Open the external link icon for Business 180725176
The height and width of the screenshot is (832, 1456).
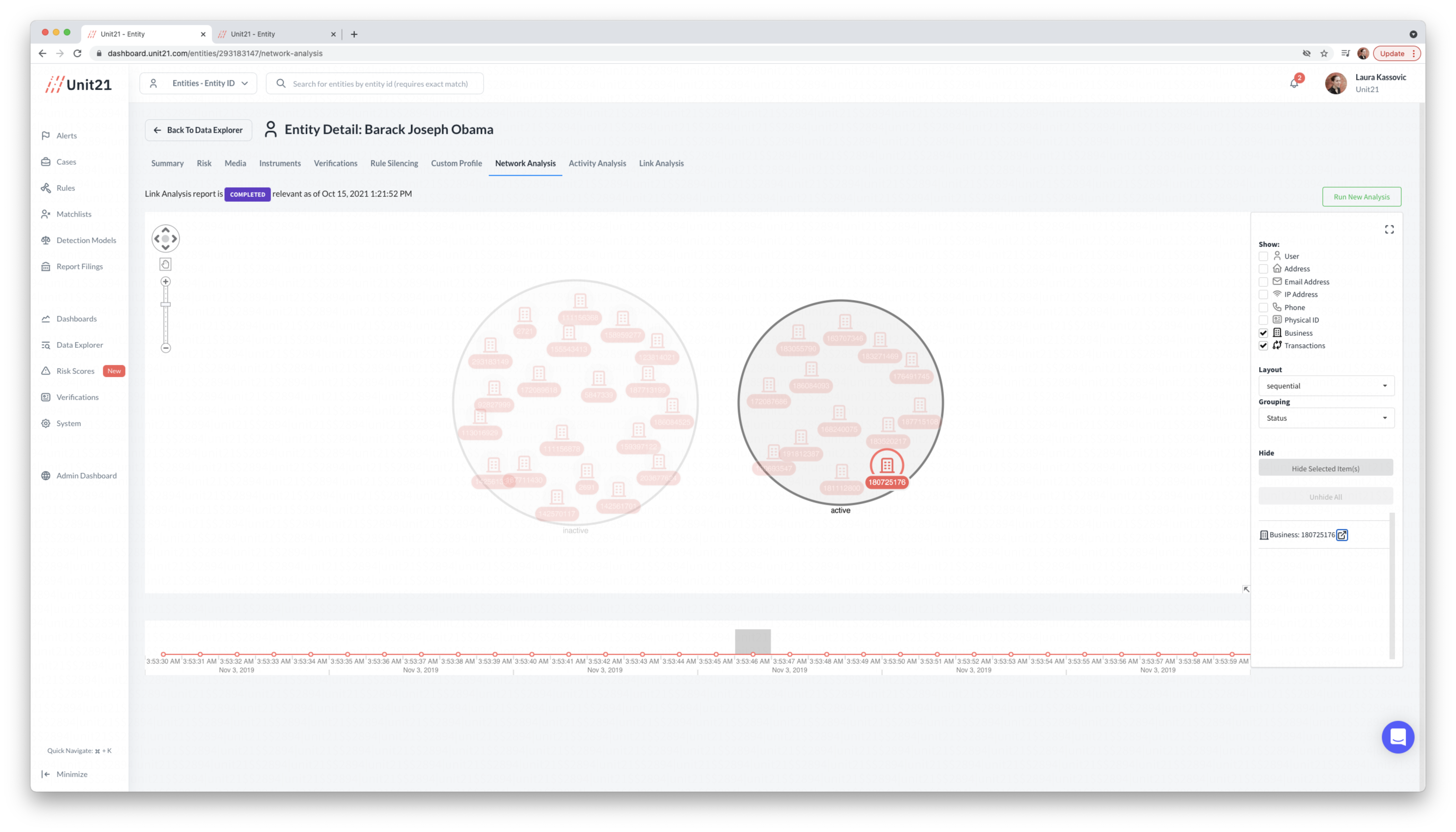pyautogui.click(x=1342, y=535)
